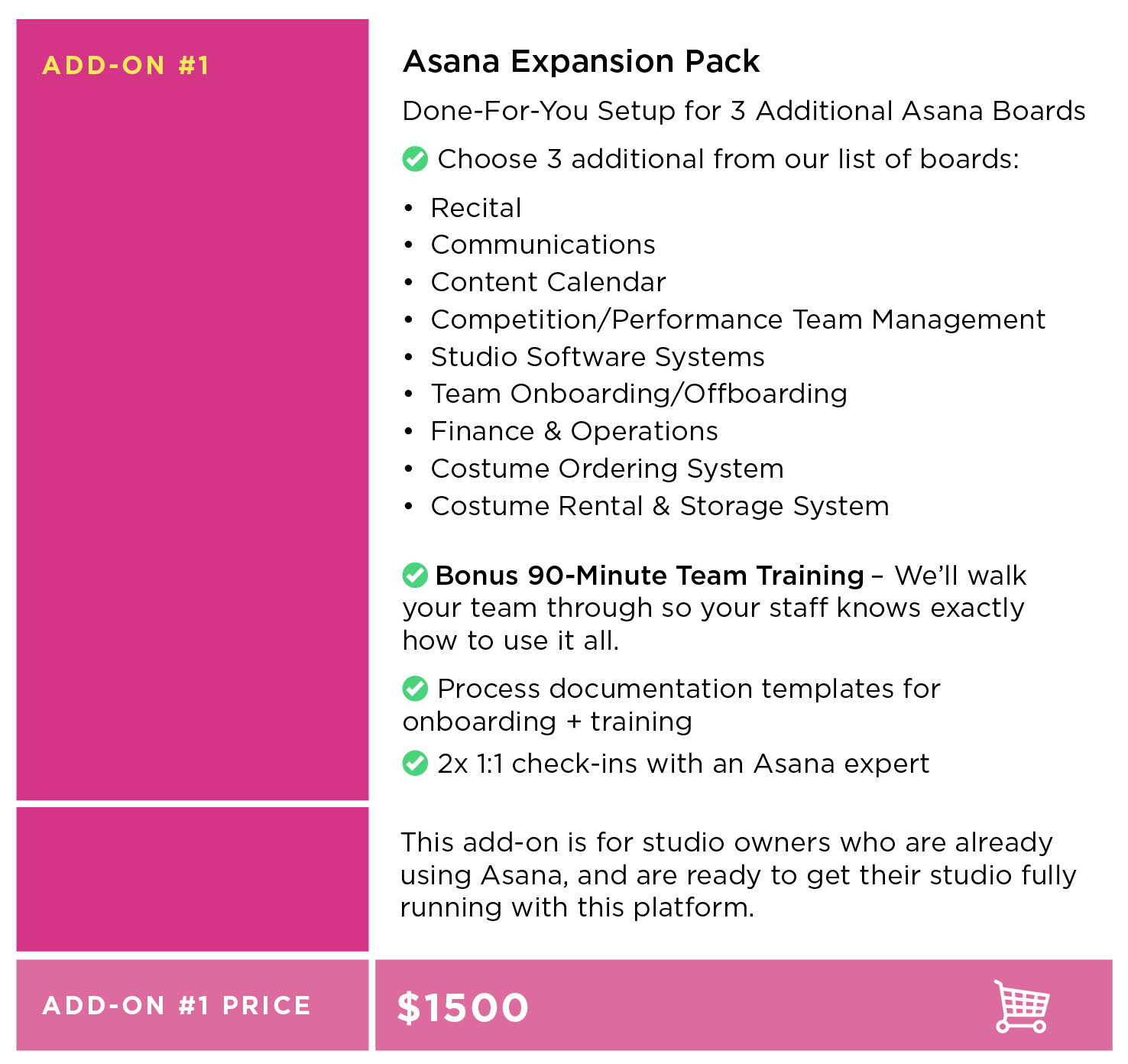Select the Asana Expansion Pack heading
1128x1064 pixels.
pyautogui.click(x=582, y=61)
